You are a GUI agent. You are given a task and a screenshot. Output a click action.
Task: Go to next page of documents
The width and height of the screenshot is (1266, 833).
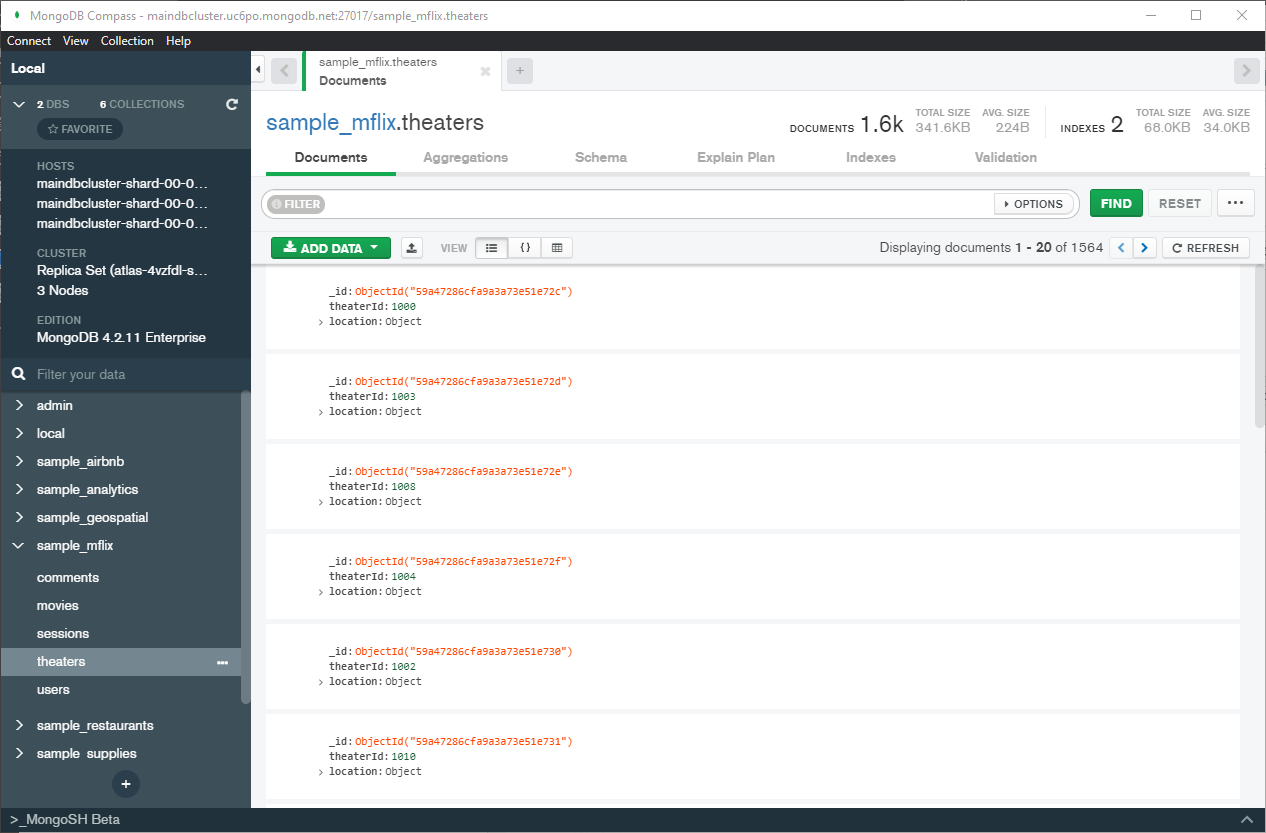(1144, 247)
